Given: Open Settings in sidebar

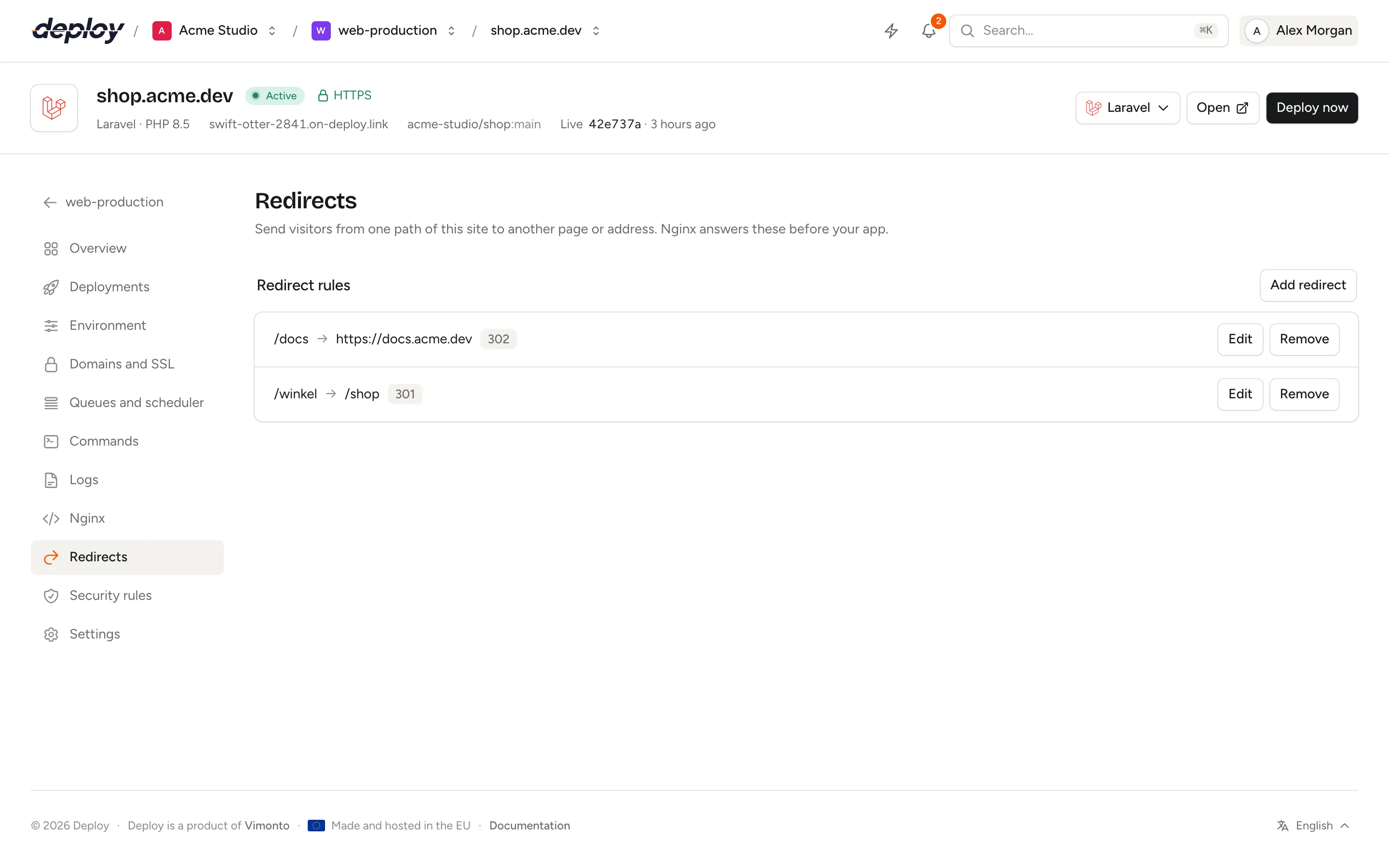Looking at the screenshot, I should point(127,634).
